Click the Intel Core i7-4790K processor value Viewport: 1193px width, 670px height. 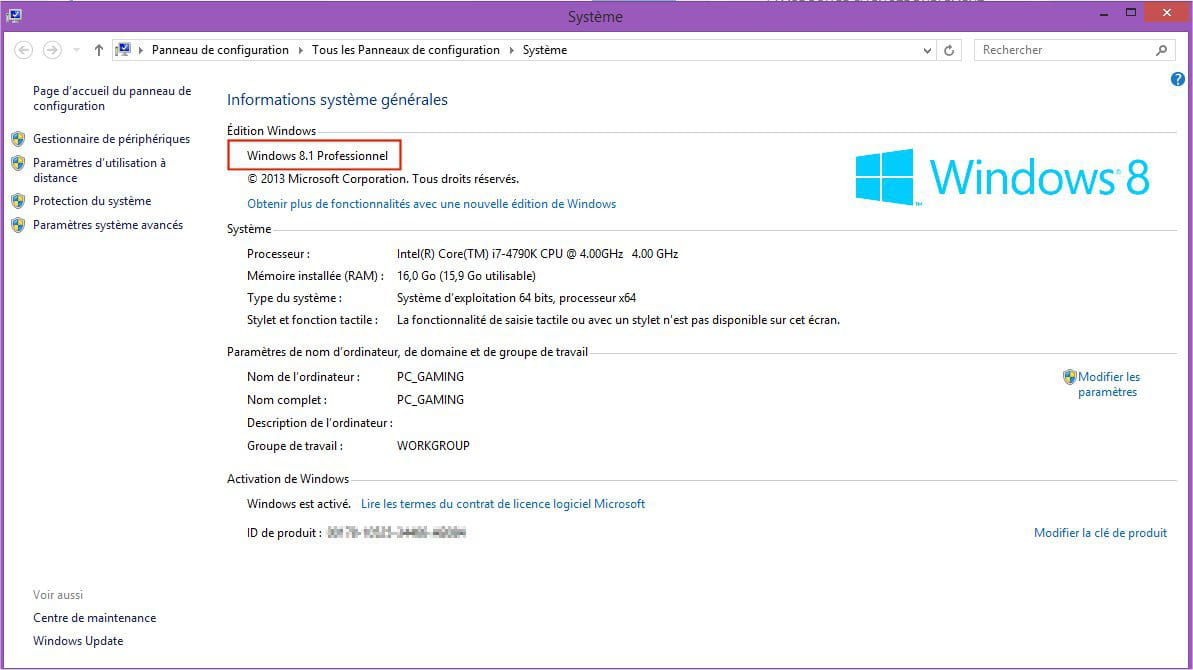point(537,254)
